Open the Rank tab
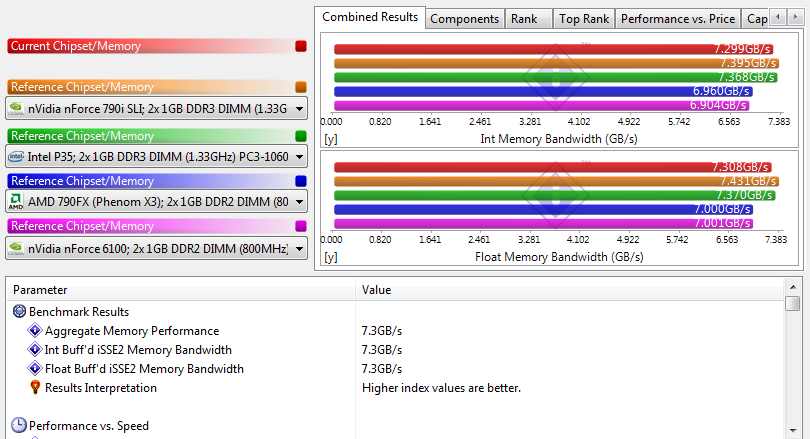 (528, 19)
